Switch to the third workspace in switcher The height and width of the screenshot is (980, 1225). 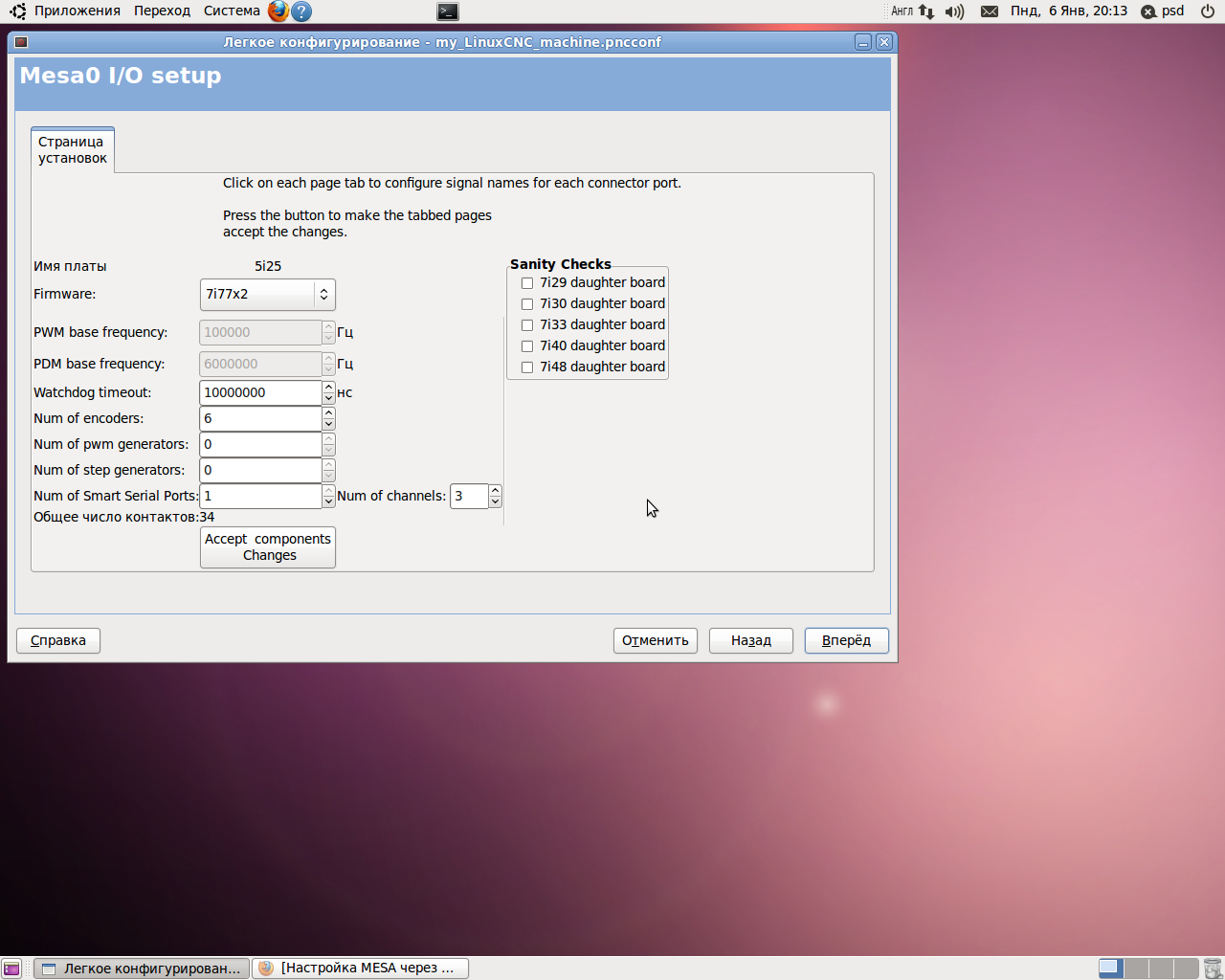[1161, 968]
